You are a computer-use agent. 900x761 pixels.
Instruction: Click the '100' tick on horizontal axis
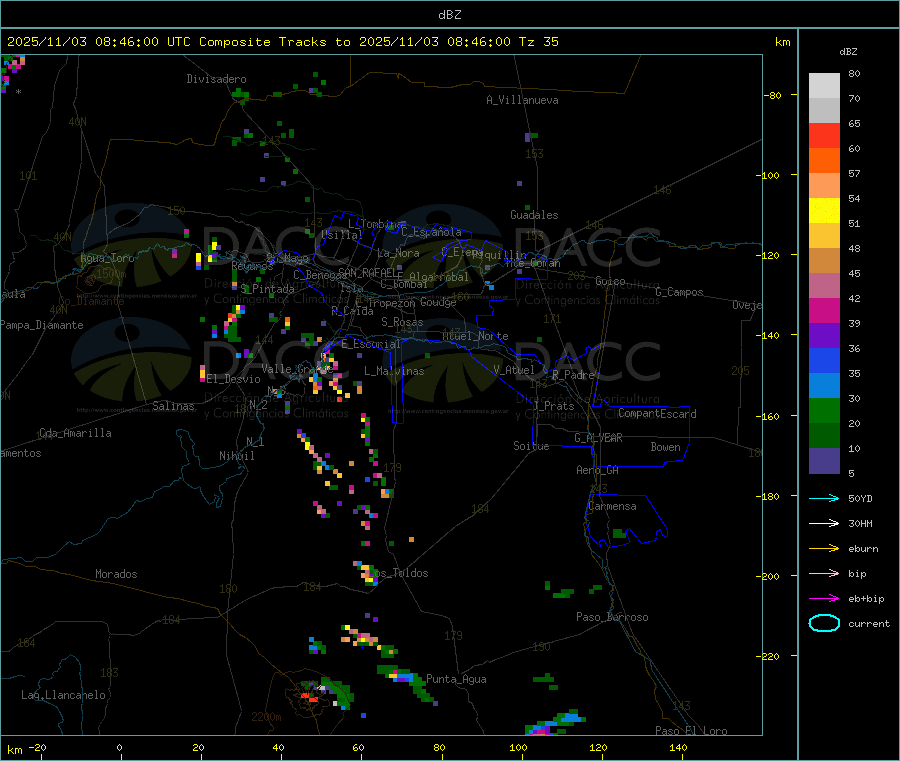coord(518,747)
